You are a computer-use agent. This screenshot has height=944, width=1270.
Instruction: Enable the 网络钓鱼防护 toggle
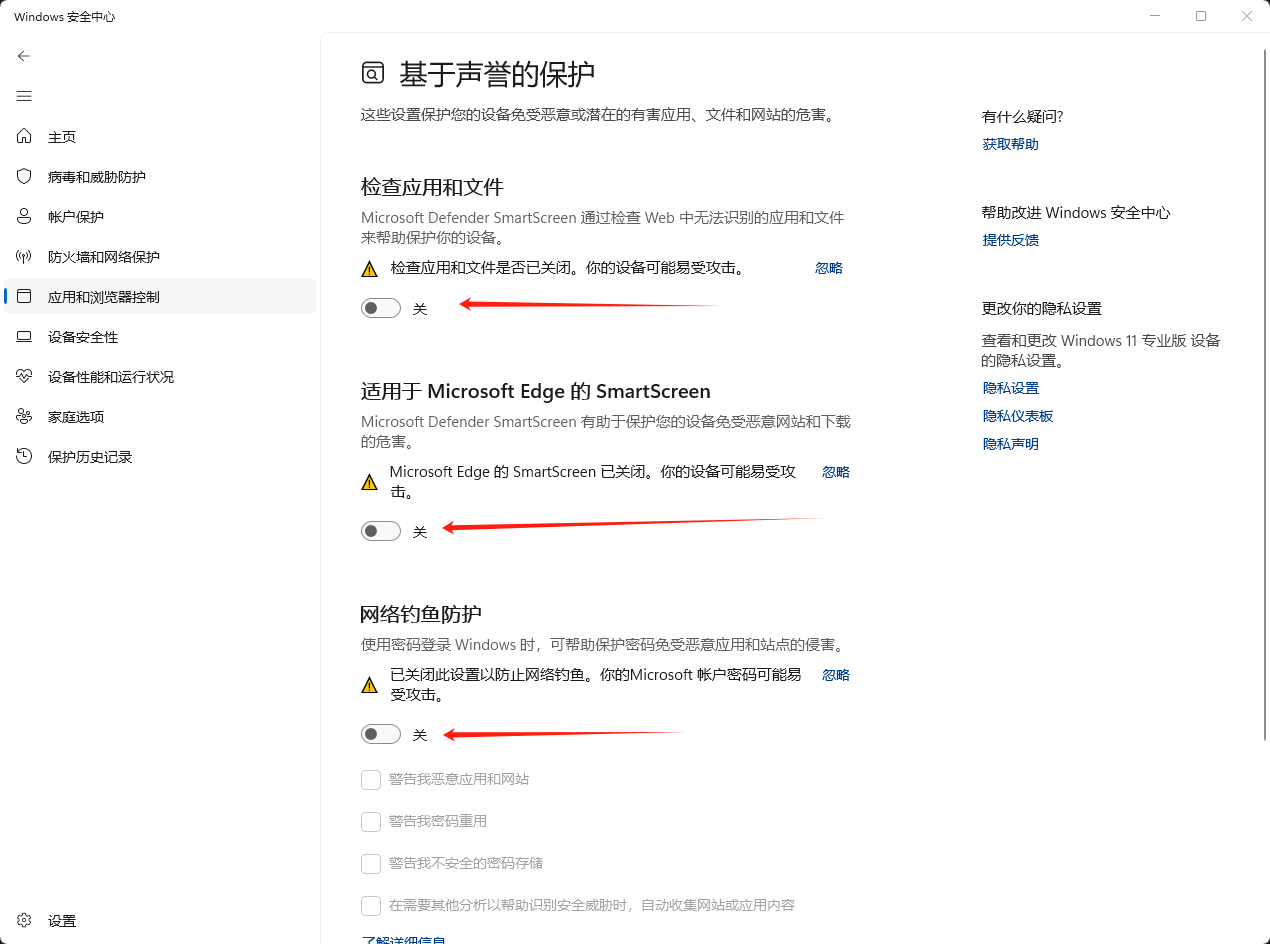[380, 733]
